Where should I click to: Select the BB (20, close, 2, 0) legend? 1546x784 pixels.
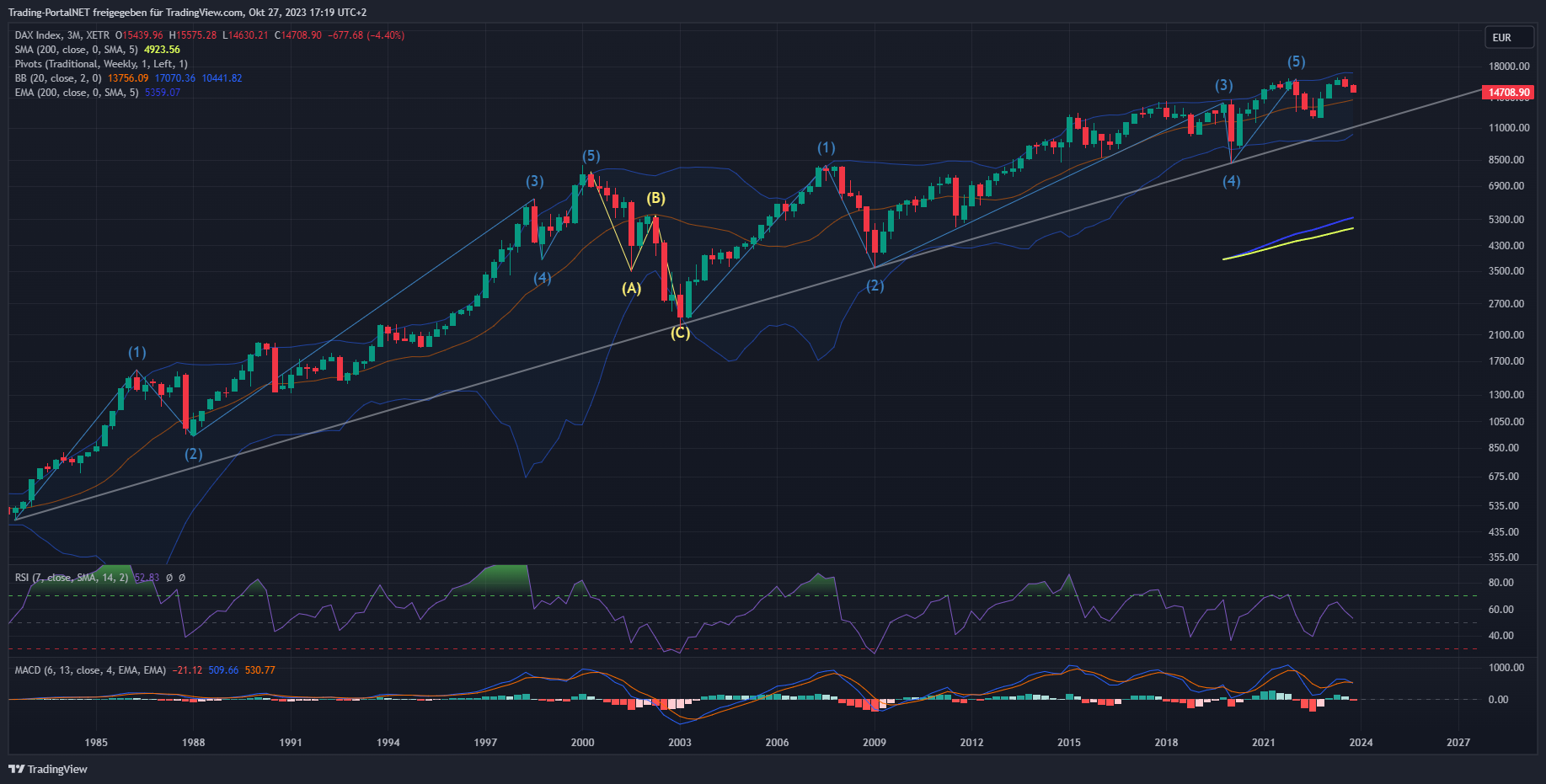click(57, 78)
